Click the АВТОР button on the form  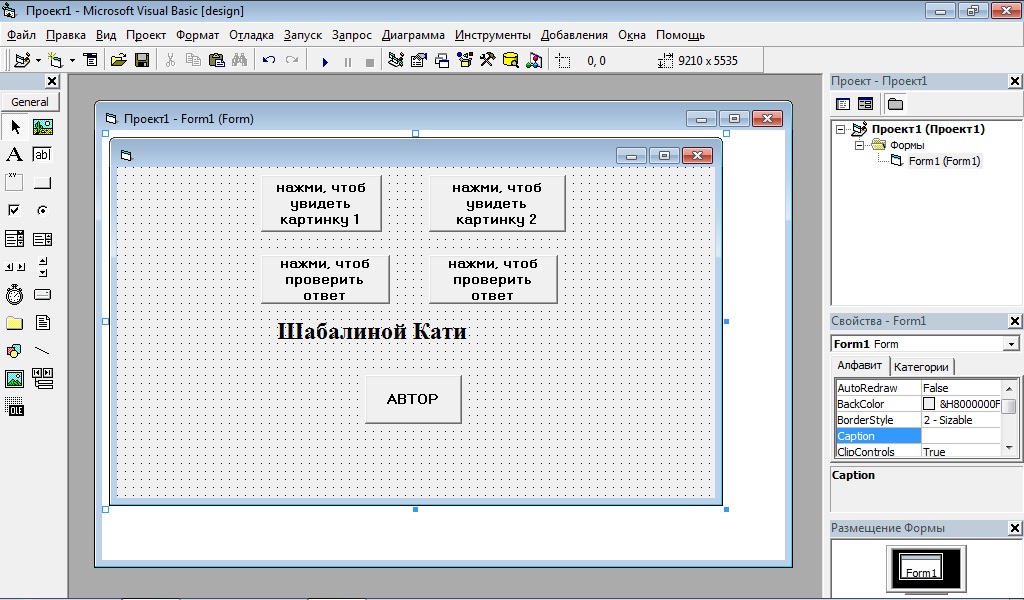point(412,397)
